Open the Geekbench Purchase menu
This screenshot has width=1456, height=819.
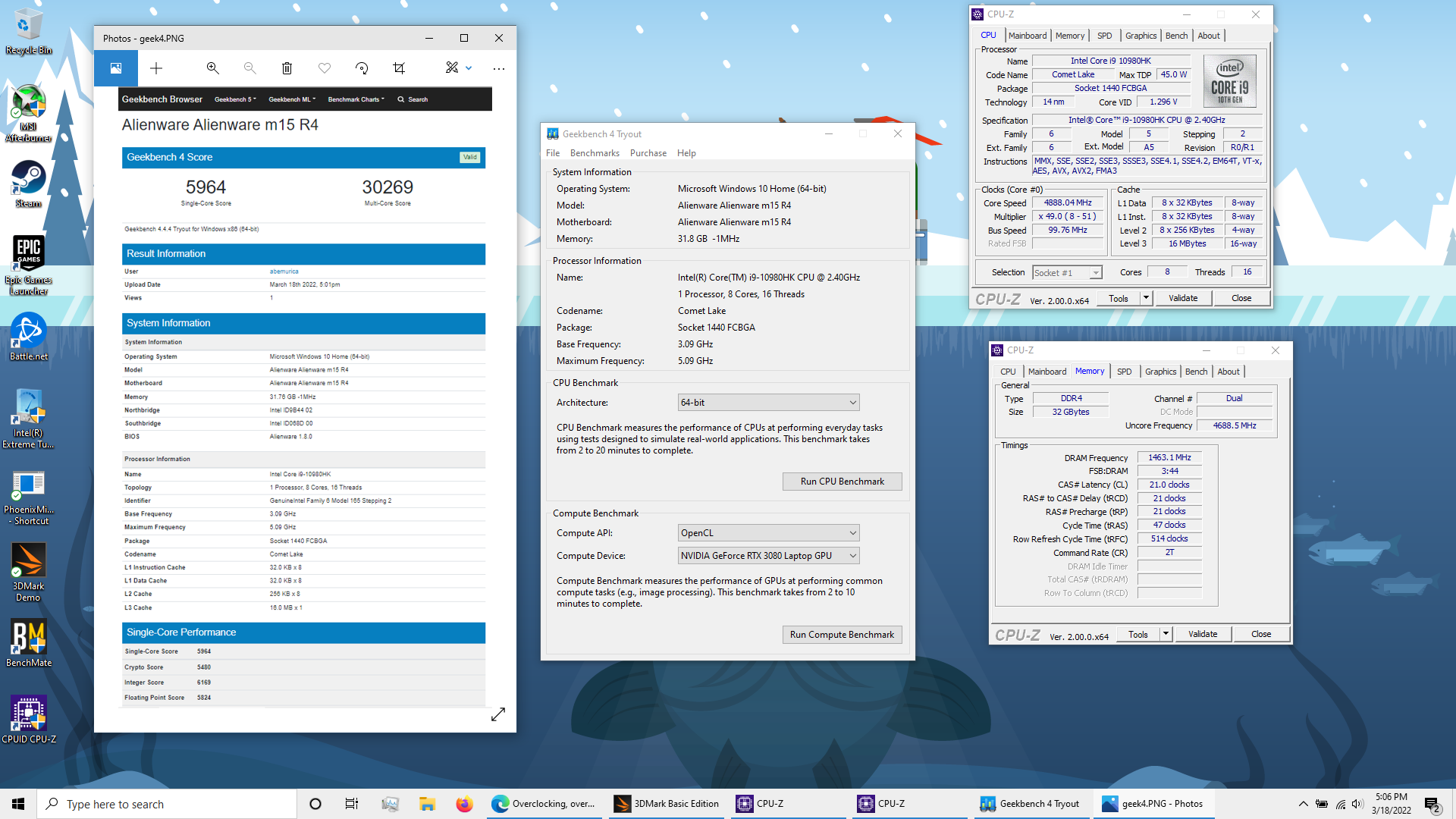pyautogui.click(x=648, y=153)
